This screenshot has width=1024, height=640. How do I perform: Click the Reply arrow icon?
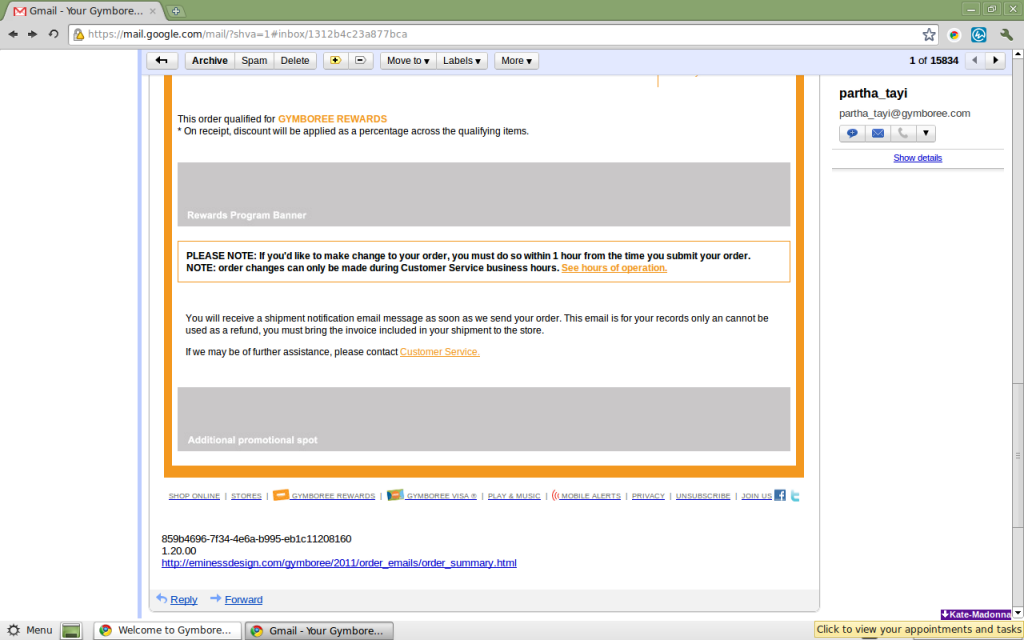(x=161, y=598)
